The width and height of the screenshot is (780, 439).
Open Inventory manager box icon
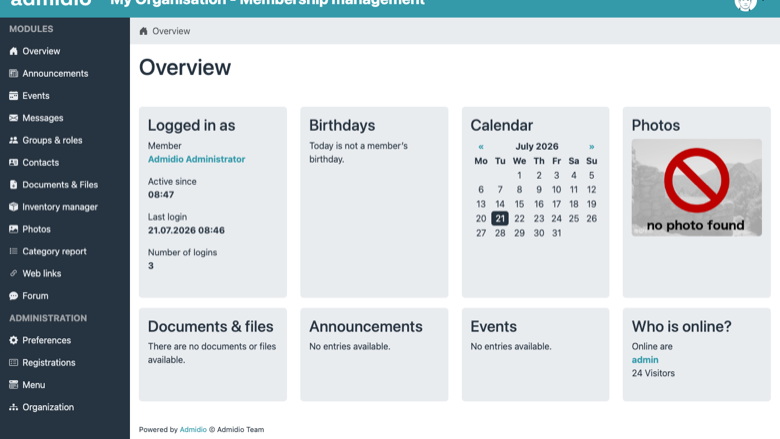pyautogui.click(x=13, y=207)
